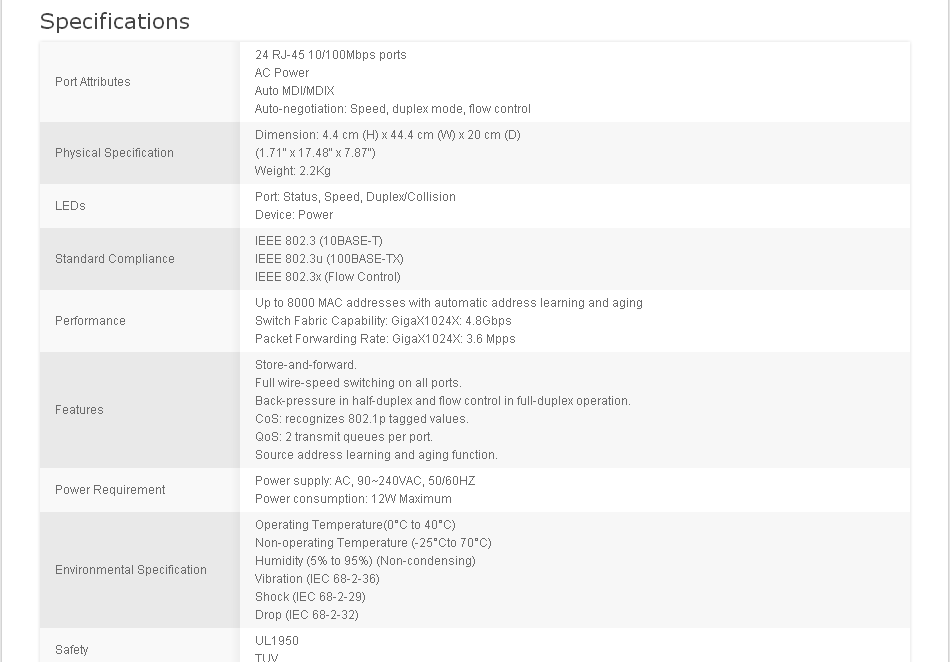Viewport: 951px width, 664px height.
Task: Select the Standard Compliance row label
Action: coord(114,259)
